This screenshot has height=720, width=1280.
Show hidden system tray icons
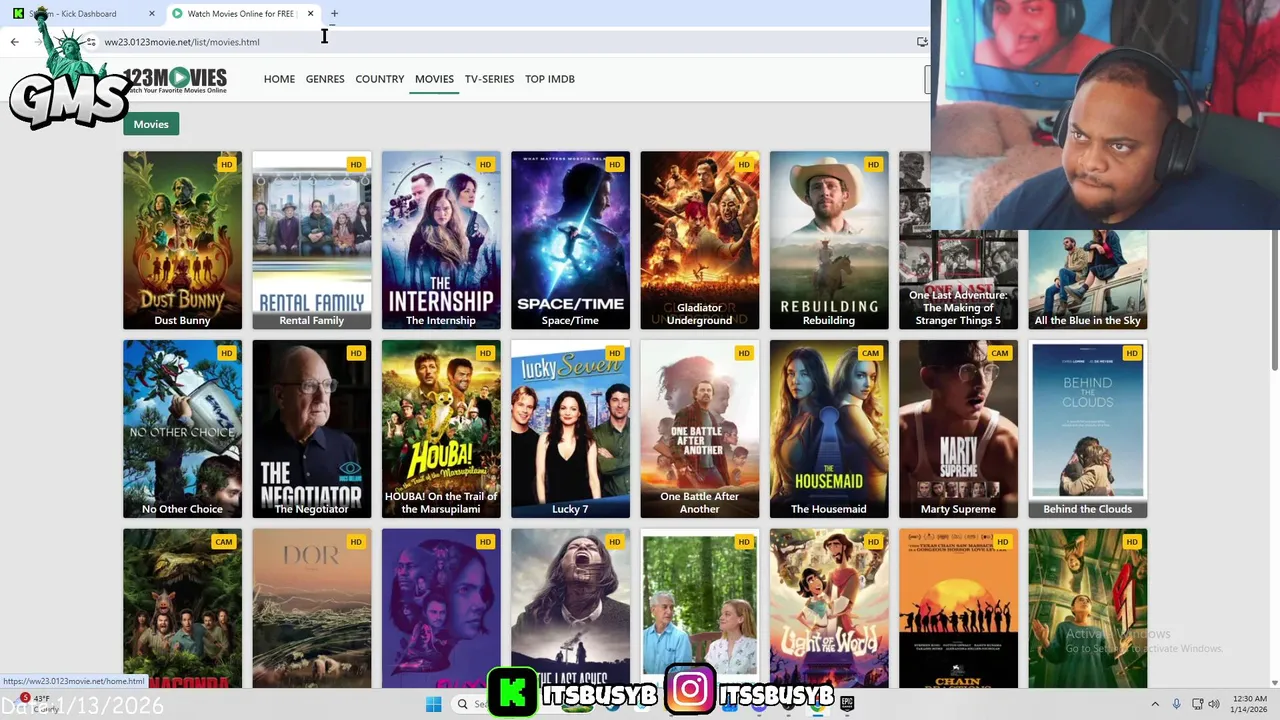pos(1155,705)
